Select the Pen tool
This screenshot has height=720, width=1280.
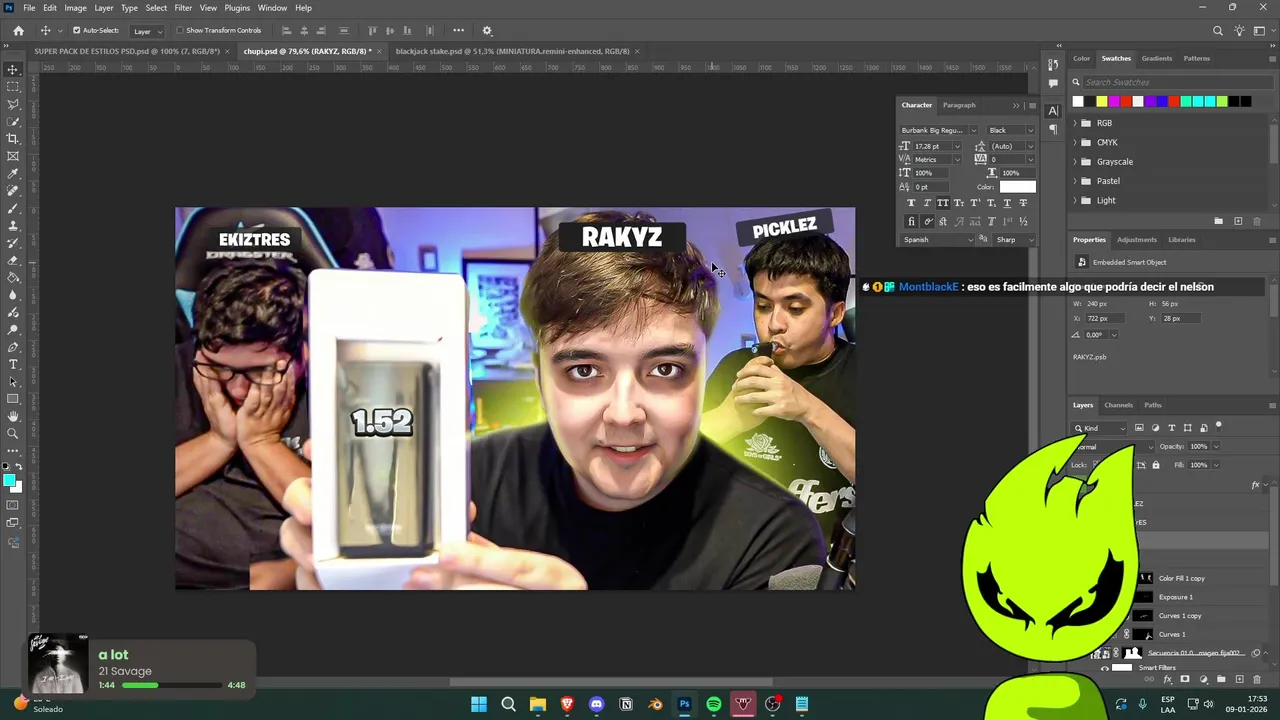(13, 347)
